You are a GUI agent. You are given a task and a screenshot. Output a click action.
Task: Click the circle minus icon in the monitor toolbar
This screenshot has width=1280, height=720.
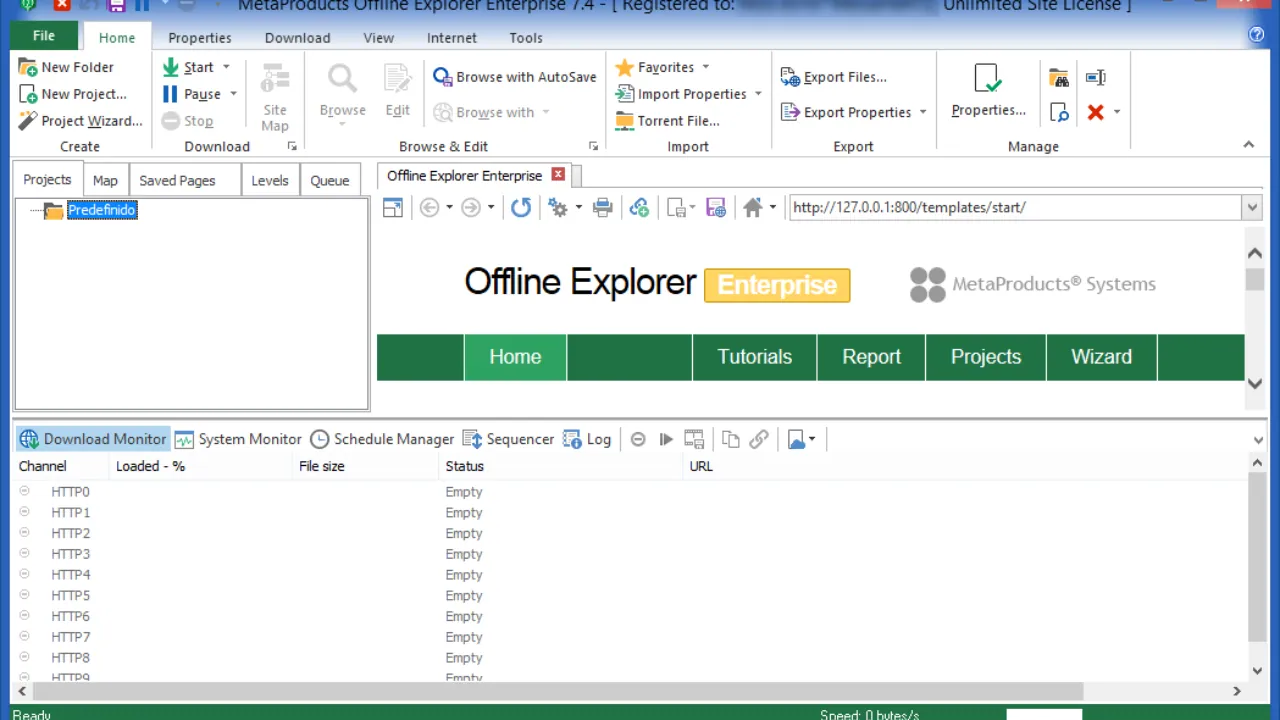[638, 439]
